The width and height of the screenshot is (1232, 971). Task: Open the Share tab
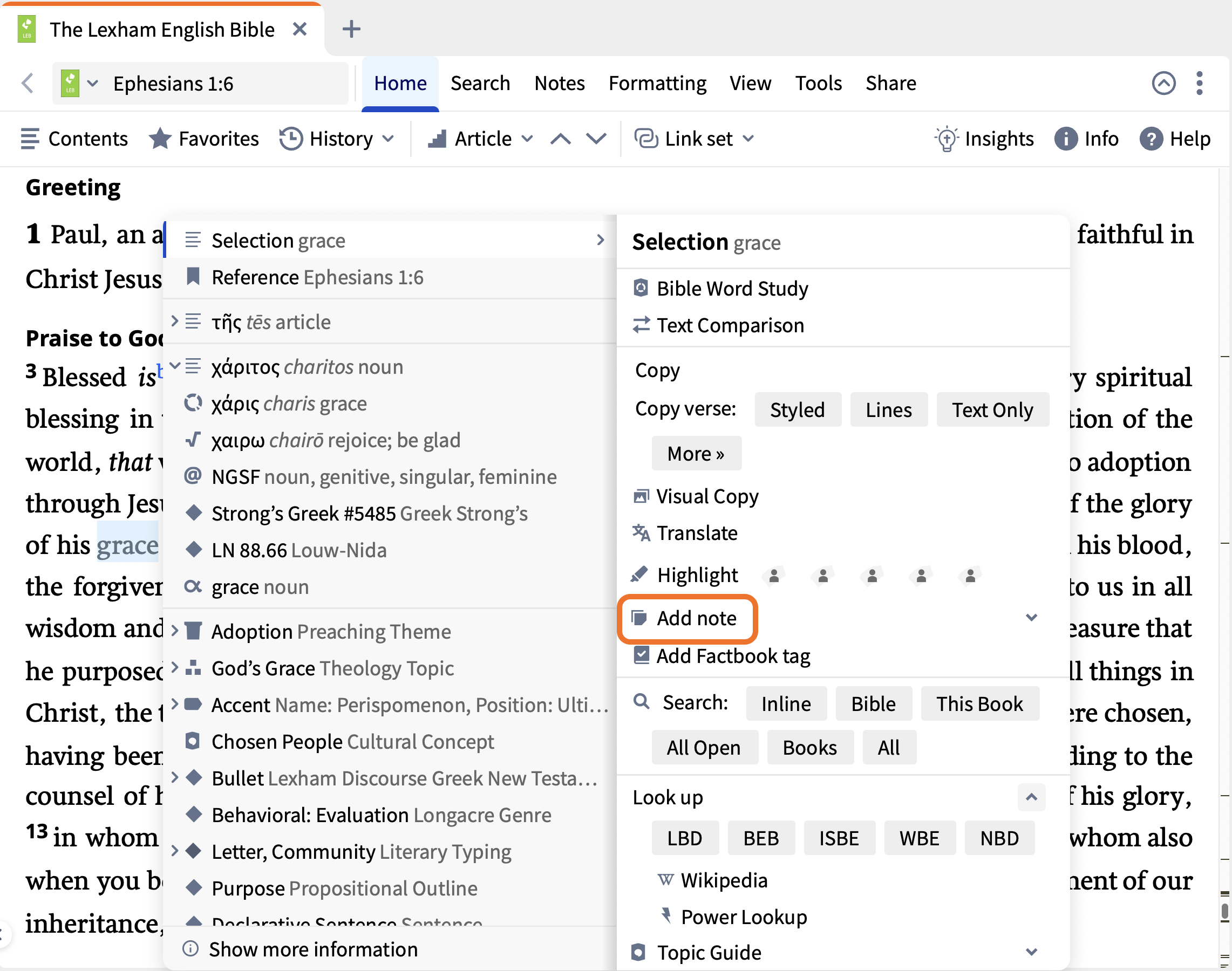(x=891, y=84)
